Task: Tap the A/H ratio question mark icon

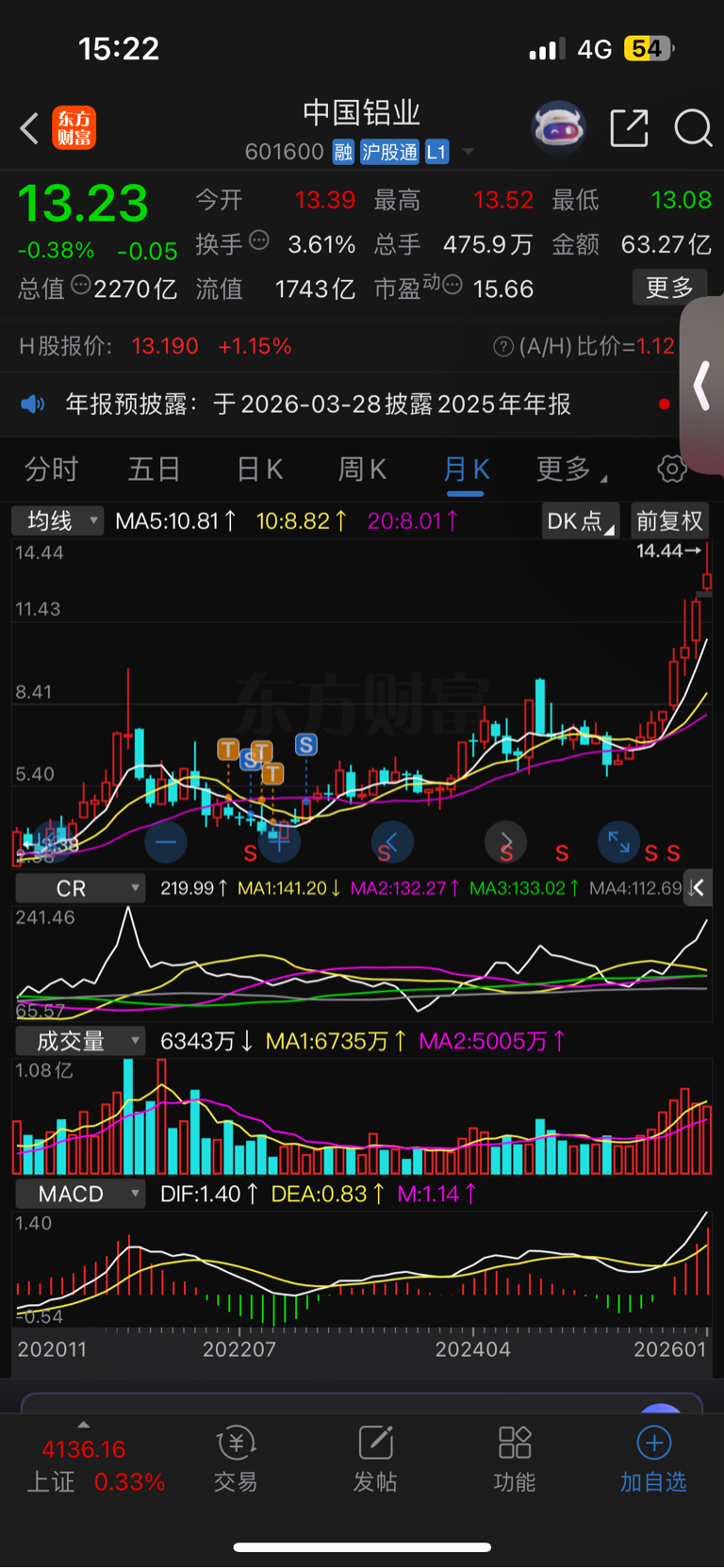Action: tap(503, 347)
